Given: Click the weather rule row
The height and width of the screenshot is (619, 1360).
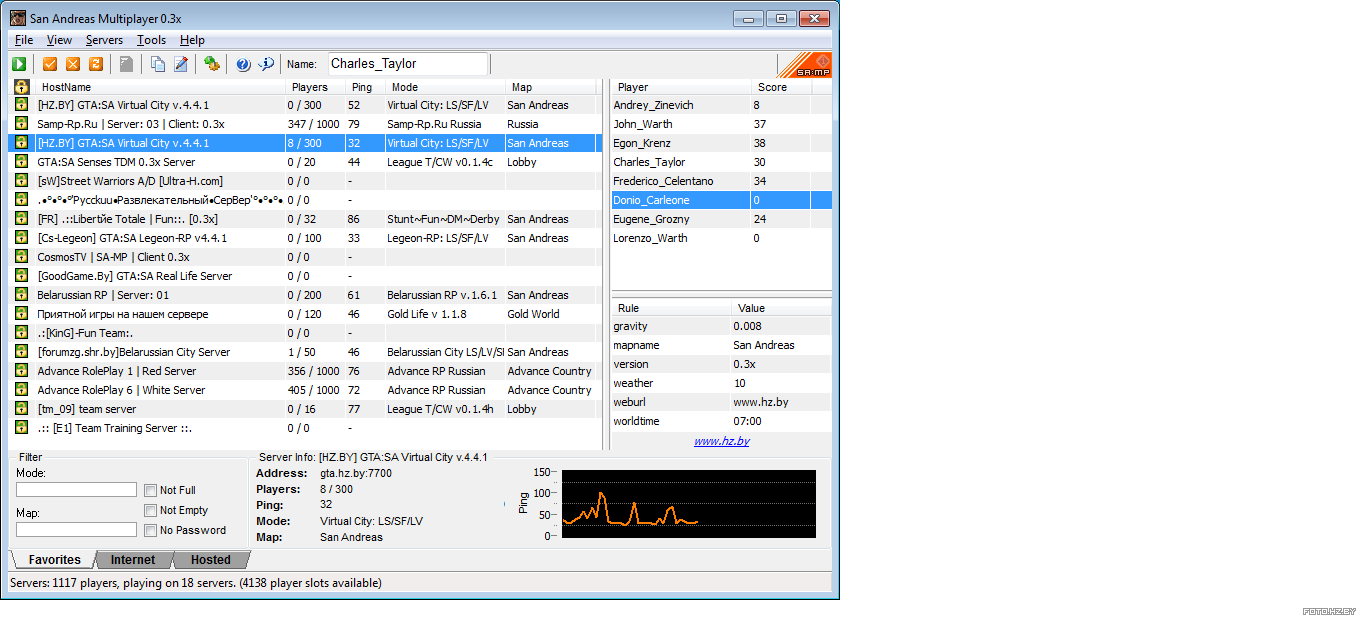Looking at the screenshot, I should tap(721, 383).
